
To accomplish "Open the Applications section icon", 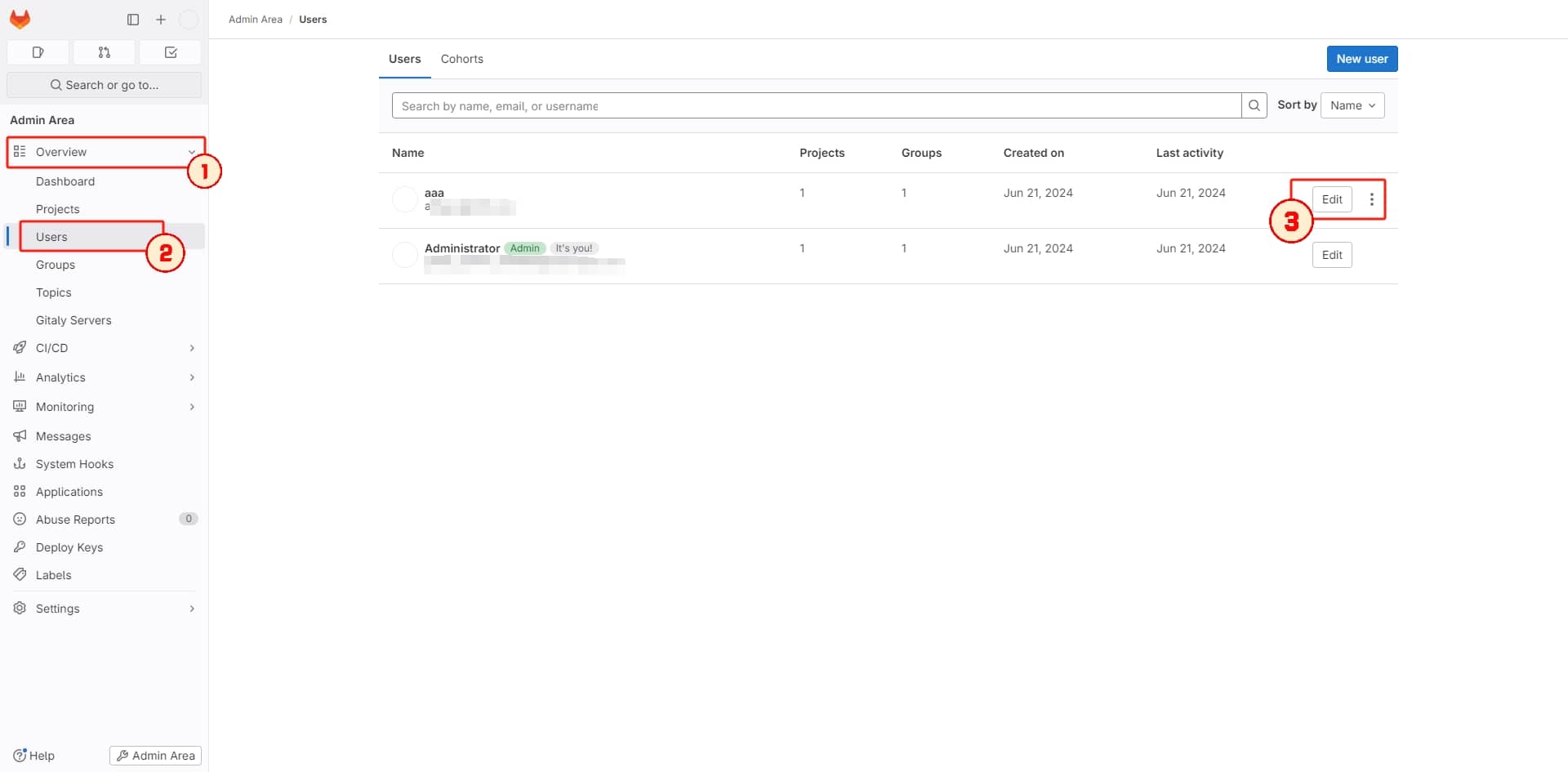I will (20, 491).
